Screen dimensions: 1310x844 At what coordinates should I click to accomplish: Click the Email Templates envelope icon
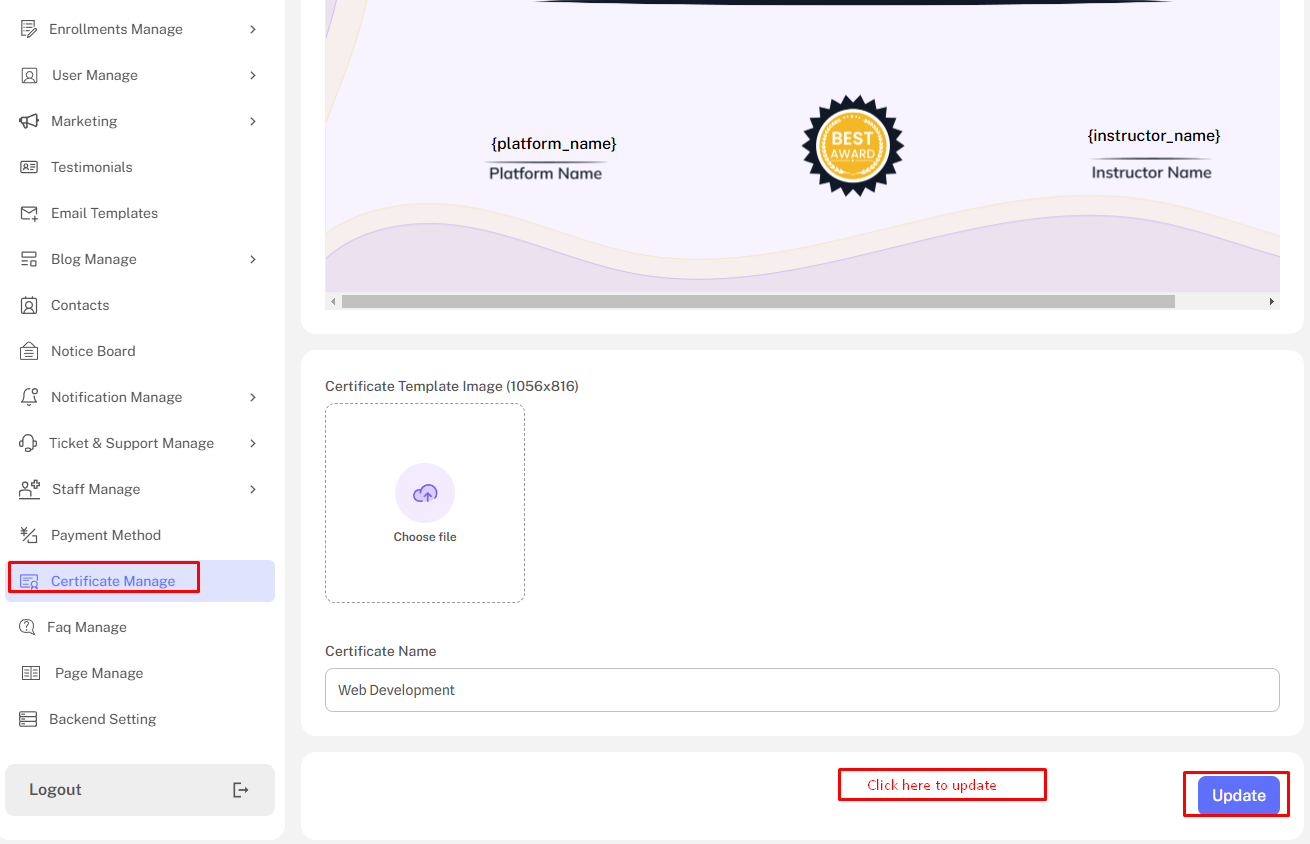click(x=30, y=213)
